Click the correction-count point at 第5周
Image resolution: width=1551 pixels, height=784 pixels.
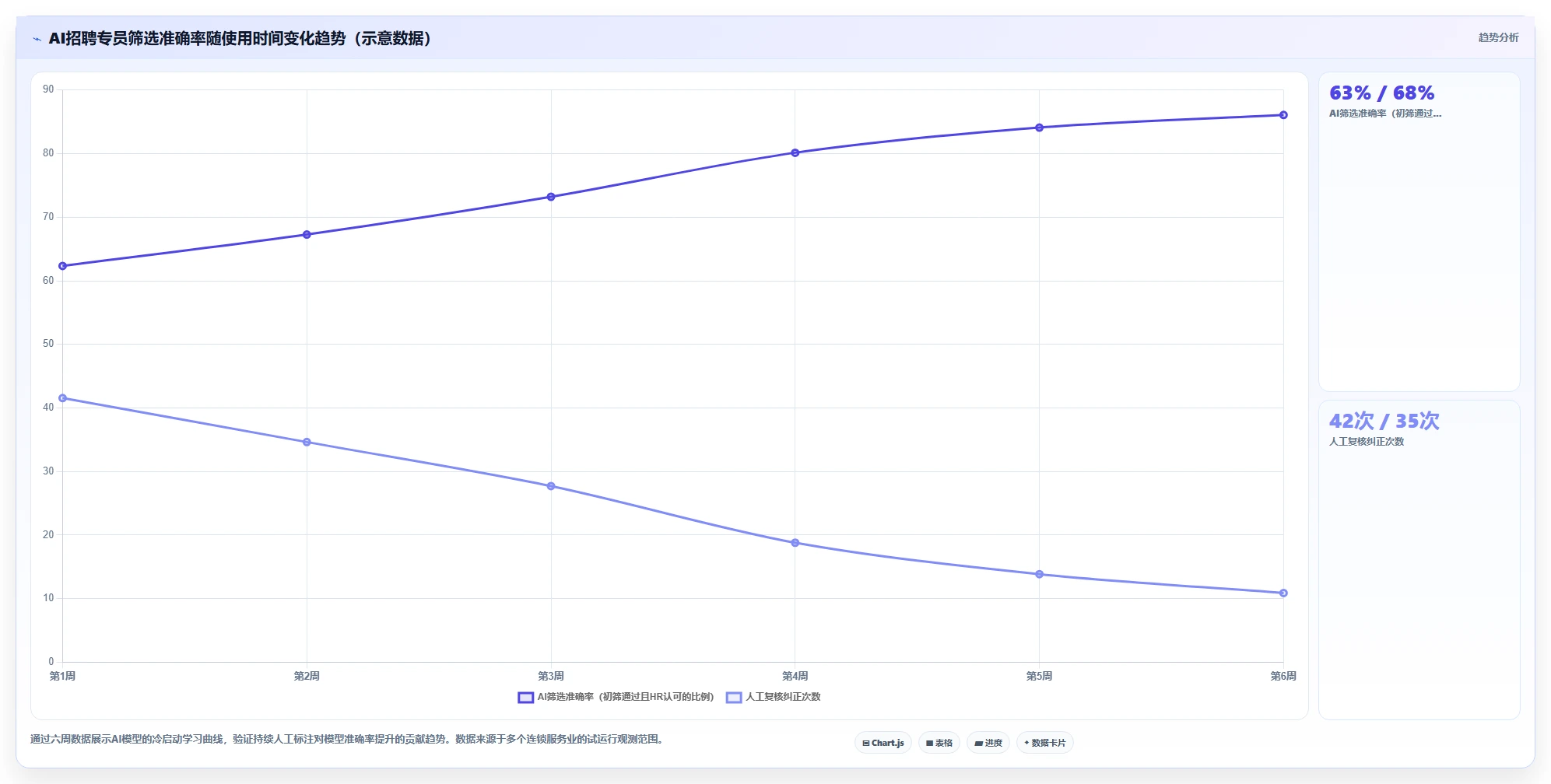click(x=1039, y=575)
